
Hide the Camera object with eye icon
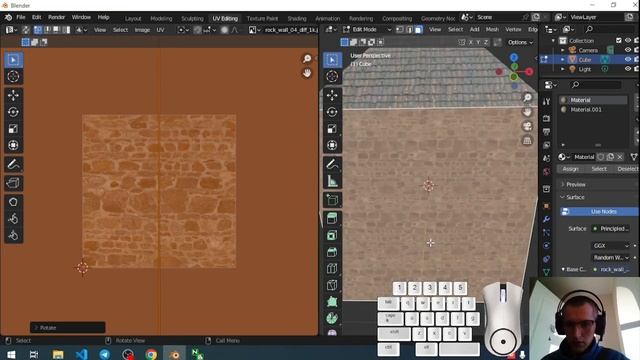pyautogui.click(x=628, y=50)
